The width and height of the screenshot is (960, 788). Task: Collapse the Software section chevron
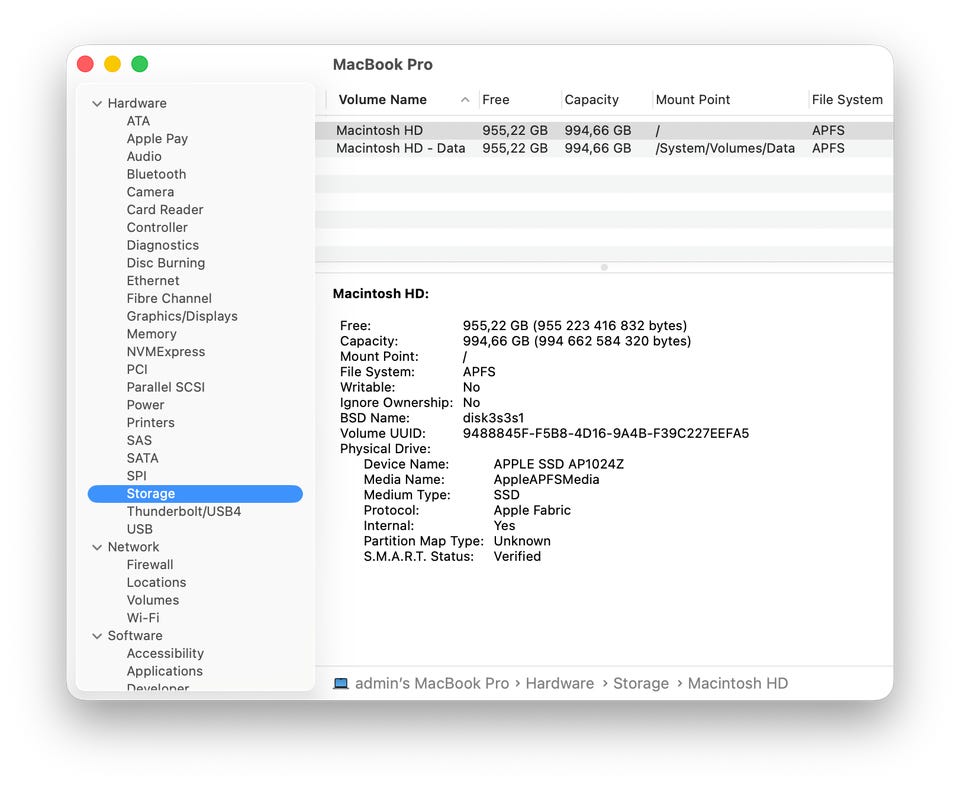97,636
